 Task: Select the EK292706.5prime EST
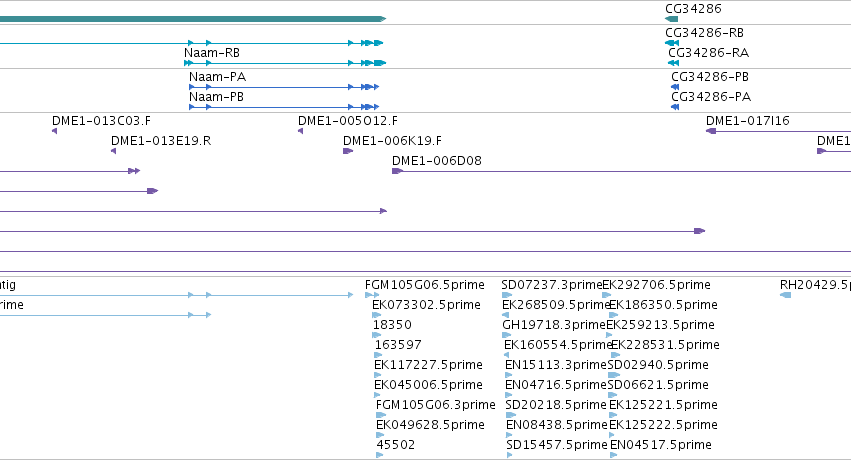[656, 285]
